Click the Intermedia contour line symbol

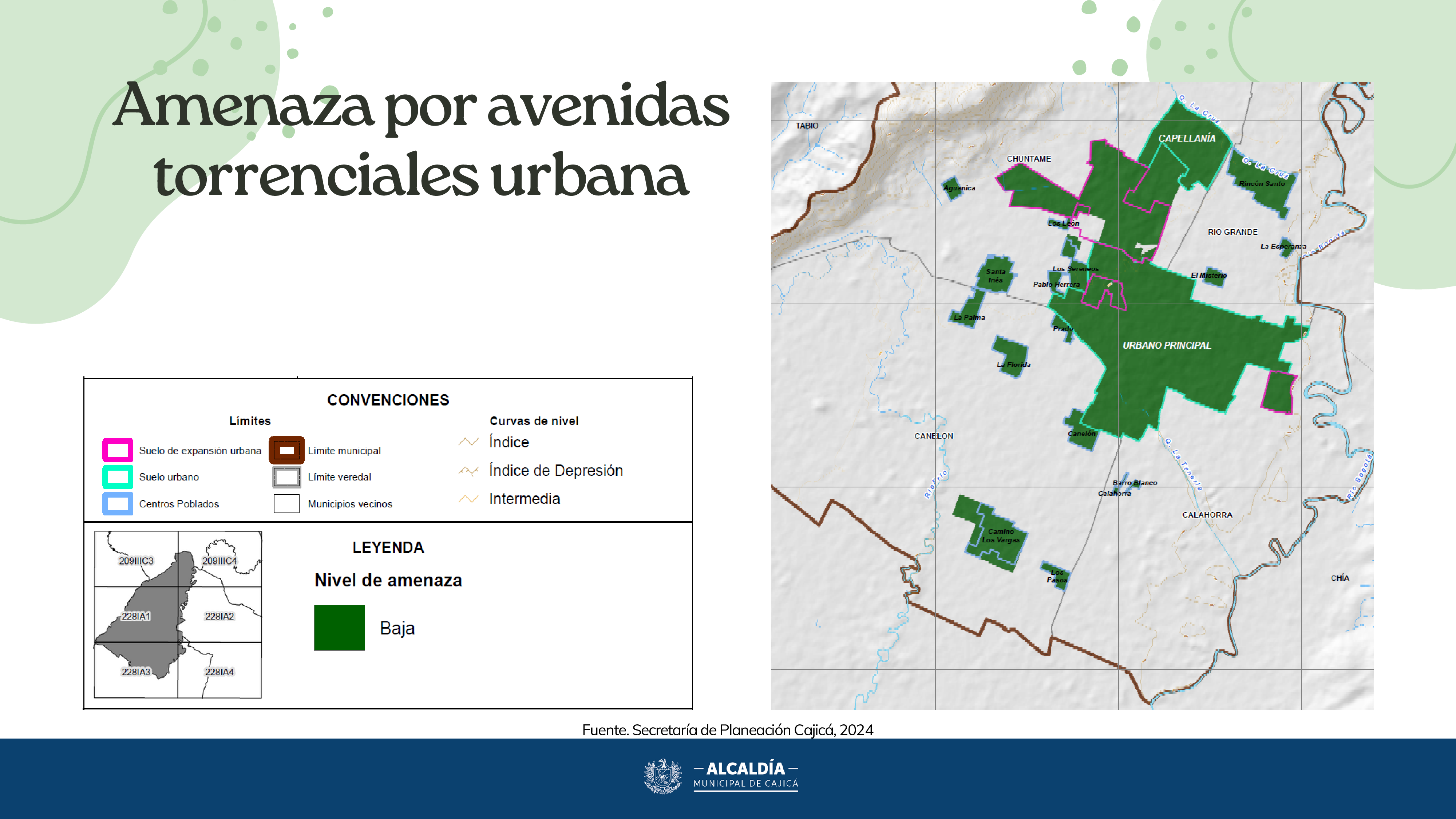click(x=468, y=499)
